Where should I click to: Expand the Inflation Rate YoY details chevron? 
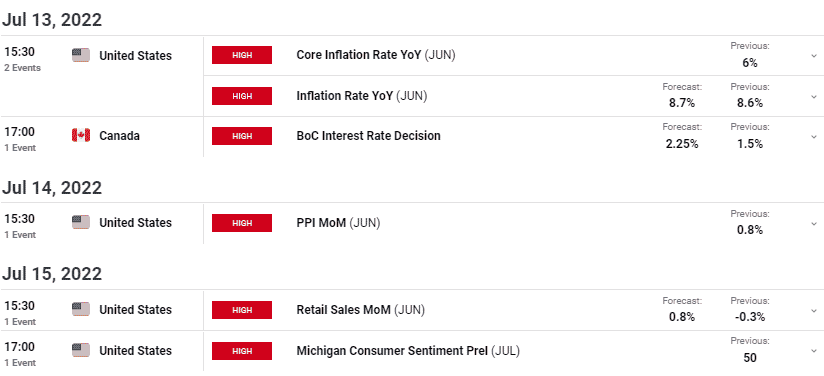pyautogui.click(x=814, y=97)
